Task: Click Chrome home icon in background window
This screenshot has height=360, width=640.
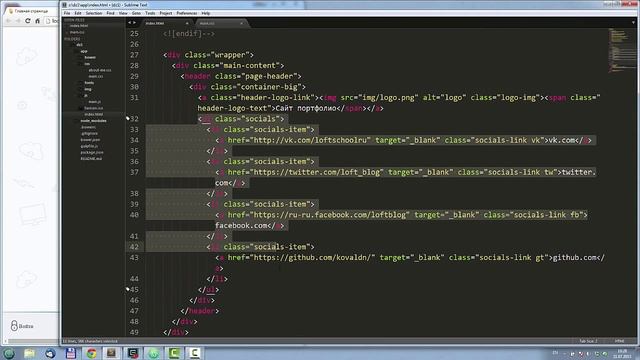Action: (38, 21)
